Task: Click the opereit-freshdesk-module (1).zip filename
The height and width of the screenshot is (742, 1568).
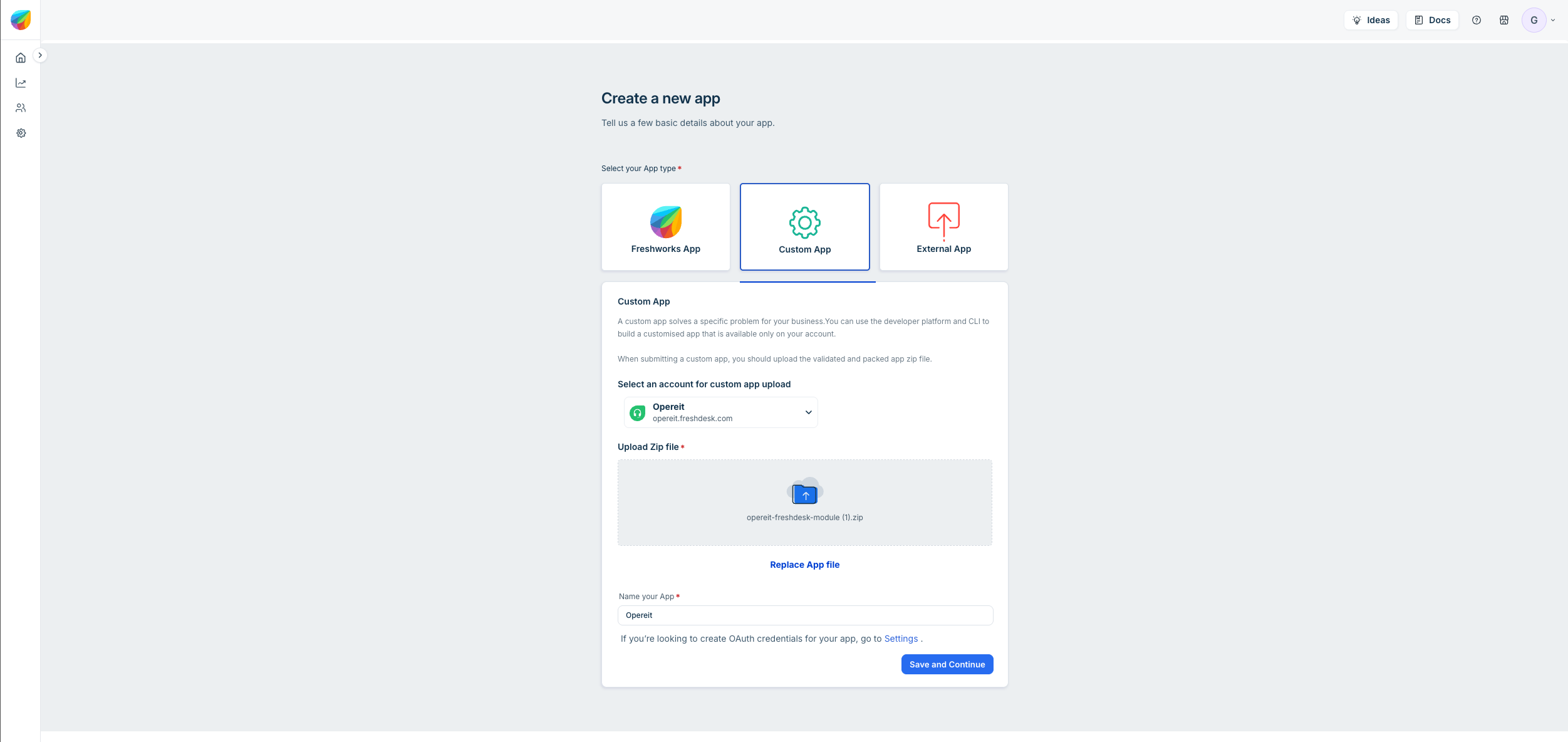Action: pos(804,518)
